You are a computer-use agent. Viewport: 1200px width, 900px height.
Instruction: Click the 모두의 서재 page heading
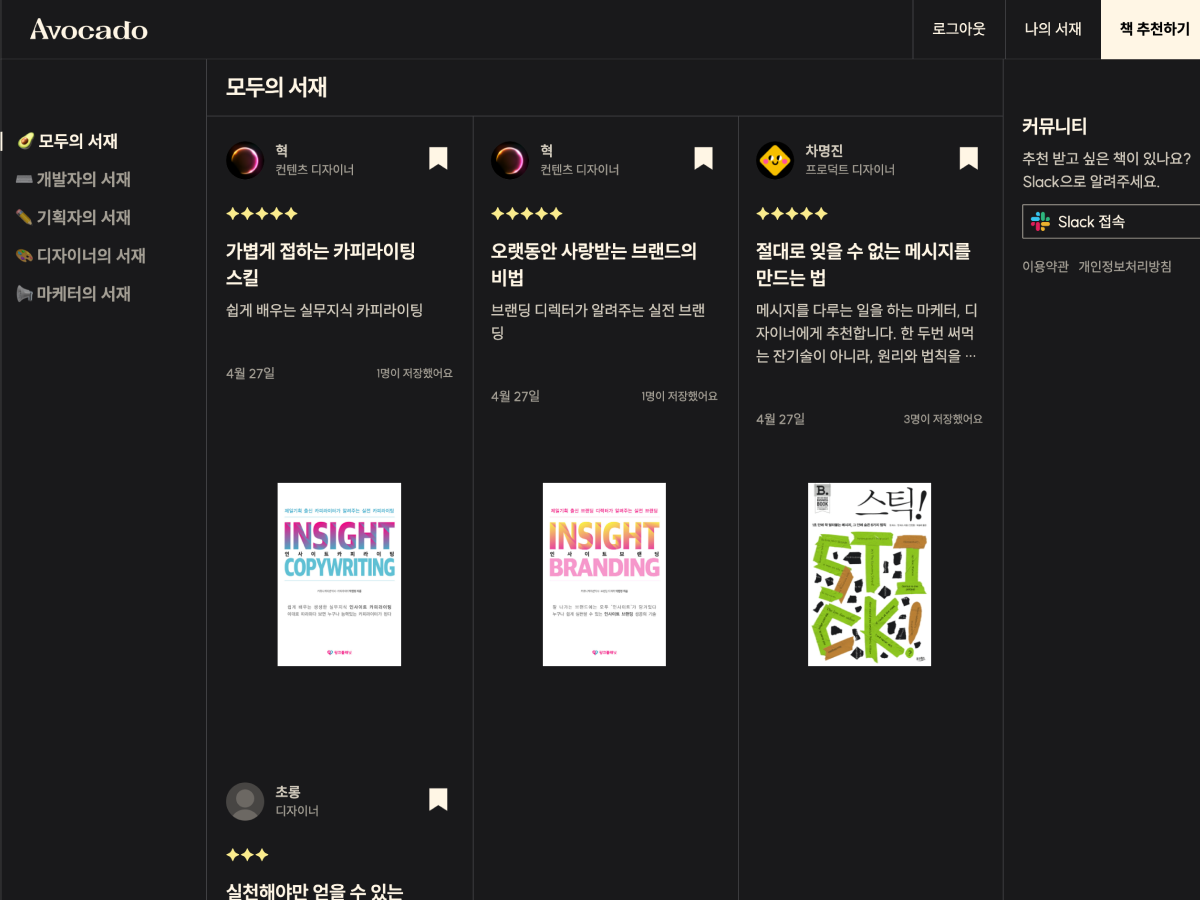[x=276, y=87]
